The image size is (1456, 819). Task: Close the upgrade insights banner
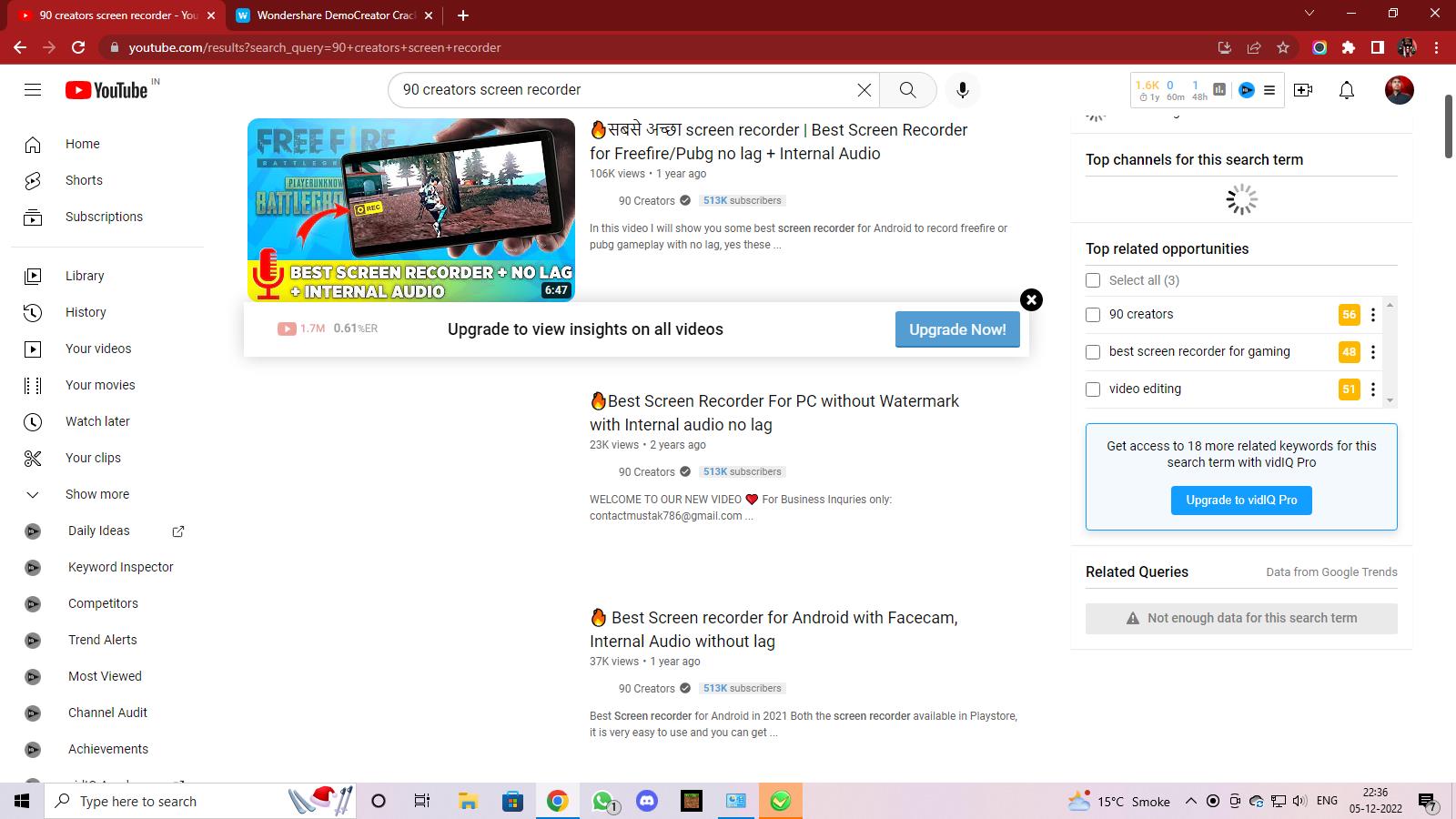pyautogui.click(x=1031, y=300)
